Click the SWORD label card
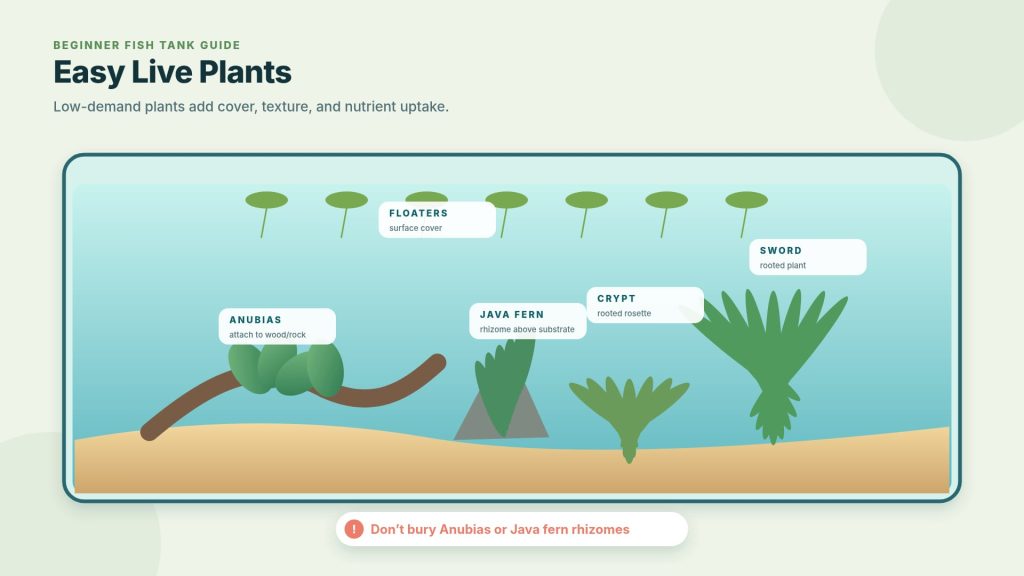Viewport: 1024px width, 576px height. (808, 257)
